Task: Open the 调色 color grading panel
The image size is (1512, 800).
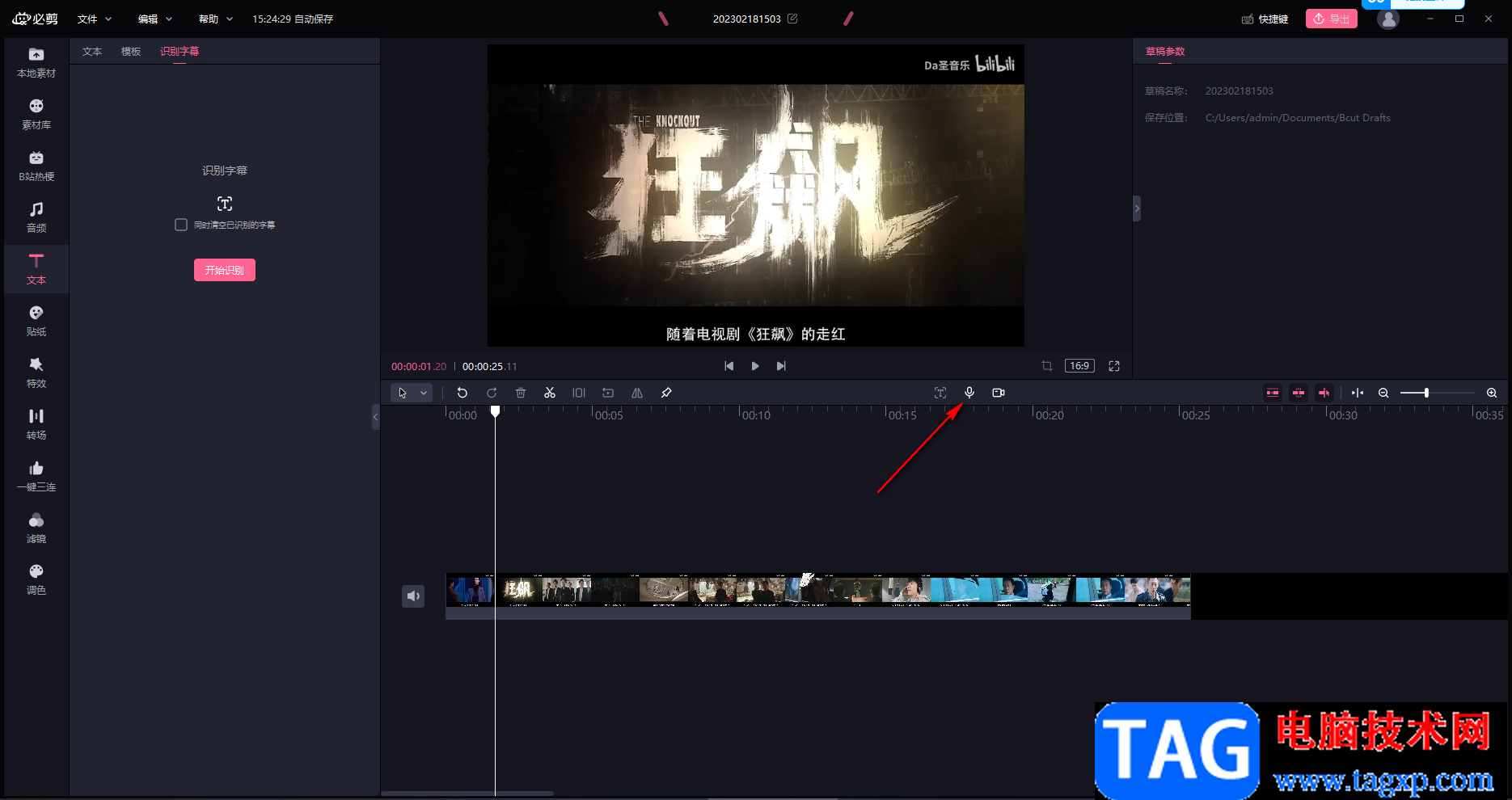Action: pos(36,579)
